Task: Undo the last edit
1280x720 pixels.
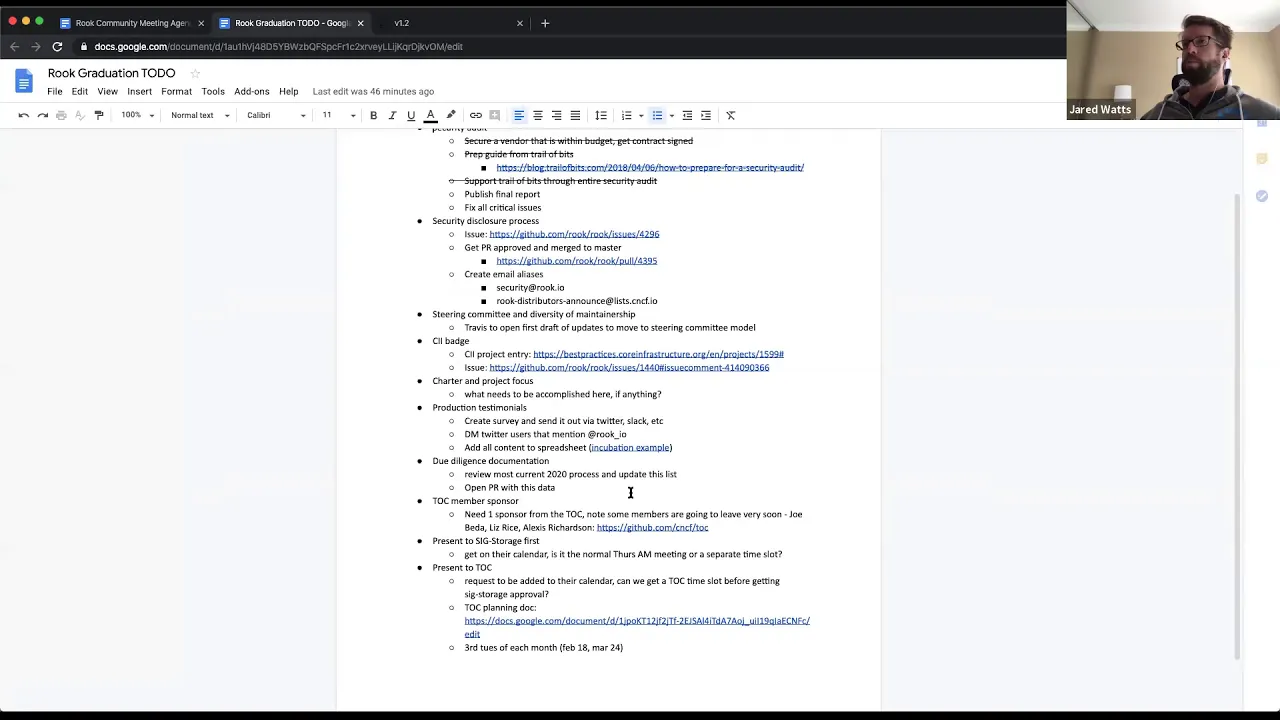Action: coord(24,115)
